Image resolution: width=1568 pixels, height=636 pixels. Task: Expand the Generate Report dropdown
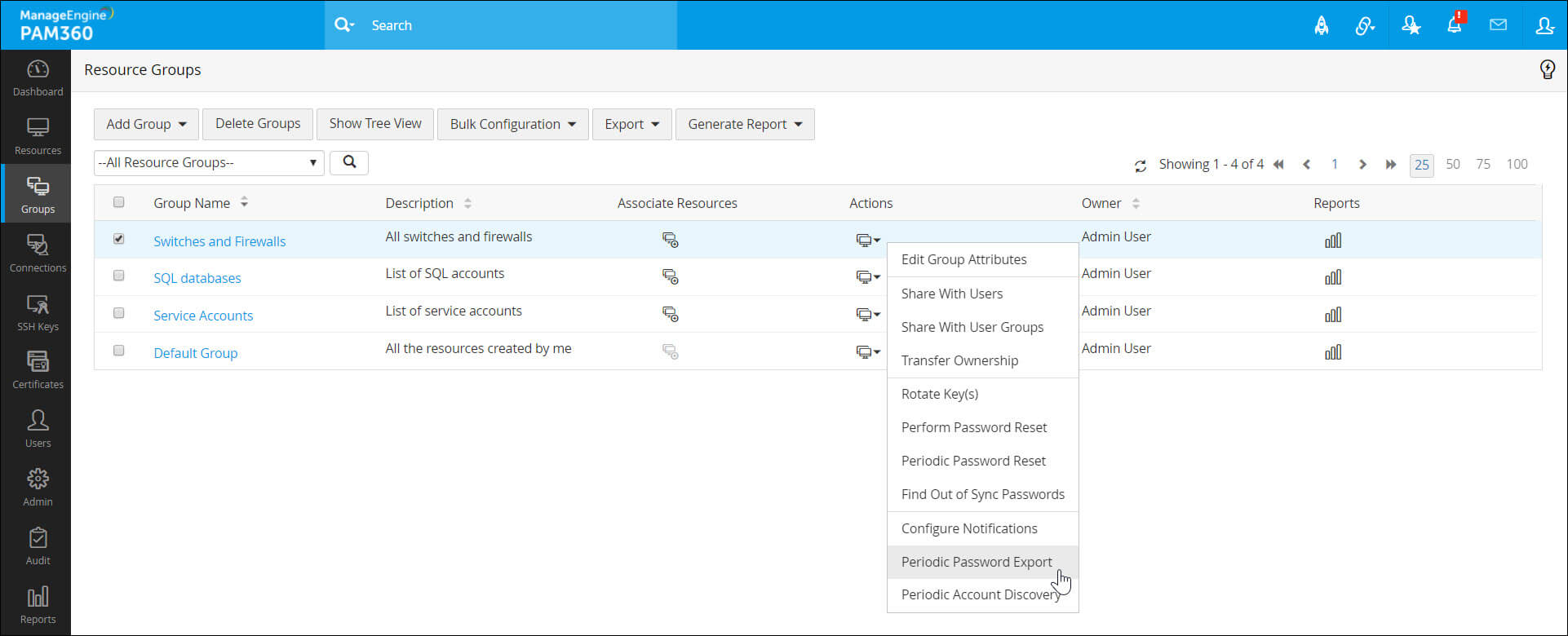(x=744, y=124)
